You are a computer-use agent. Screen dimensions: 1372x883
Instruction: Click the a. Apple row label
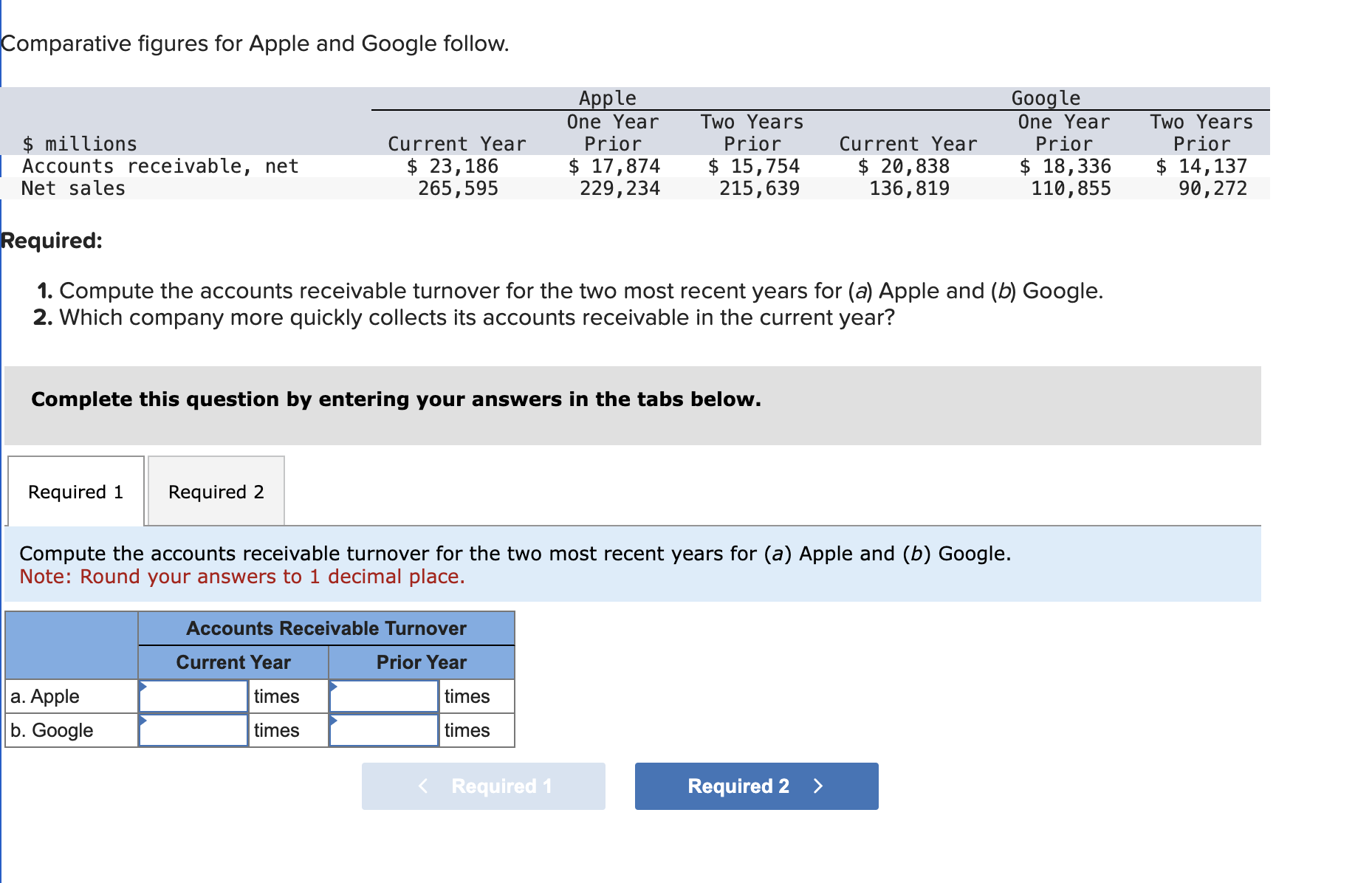click(45, 696)
